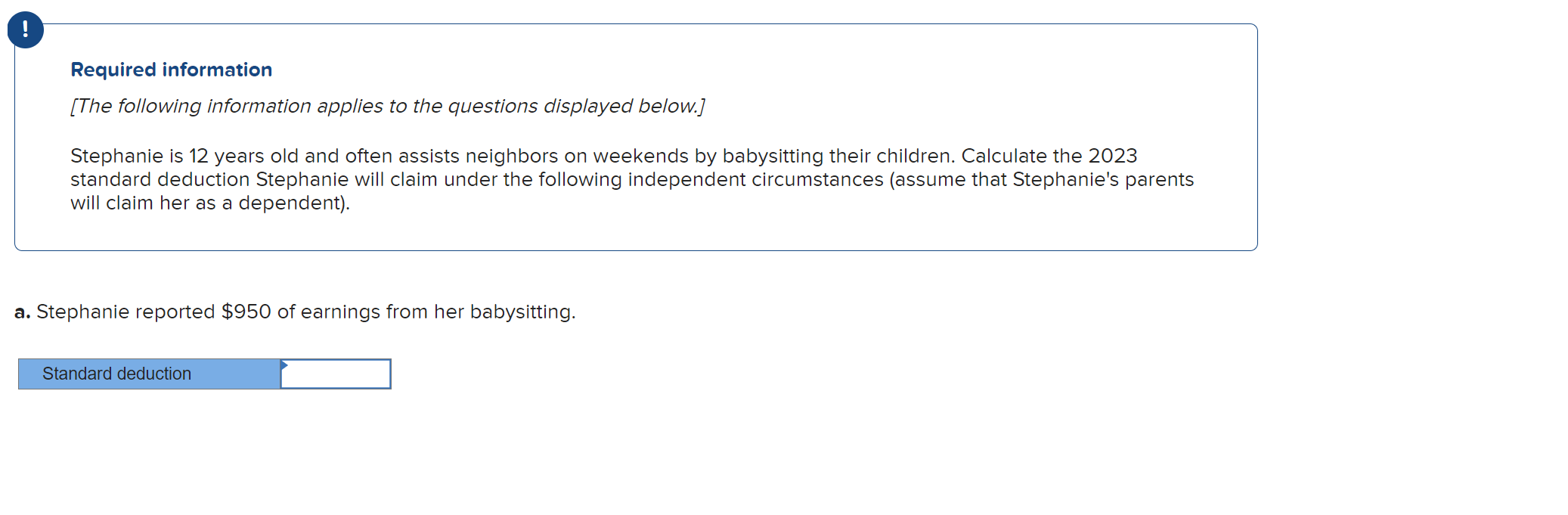1568x515 pixels.
Task: Select the blue triangle marker in answer box
Action: 284,365
